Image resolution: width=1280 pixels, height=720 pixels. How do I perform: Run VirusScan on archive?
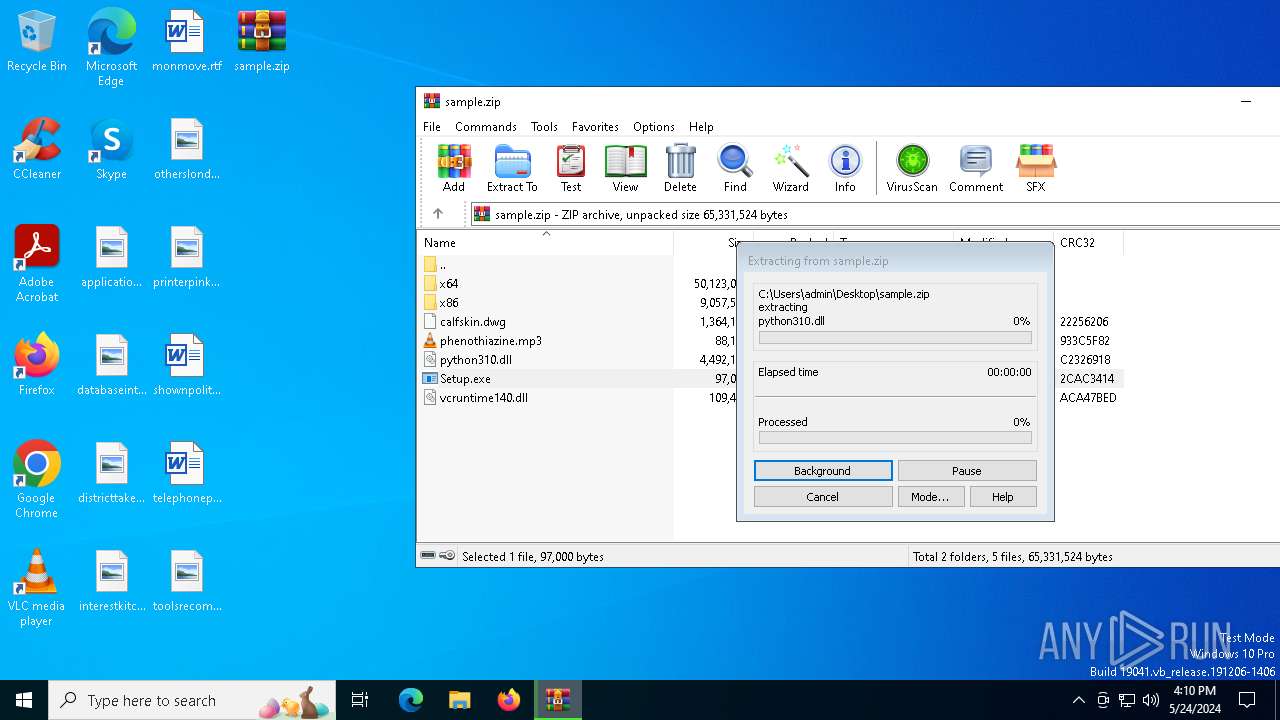point(912,168)
